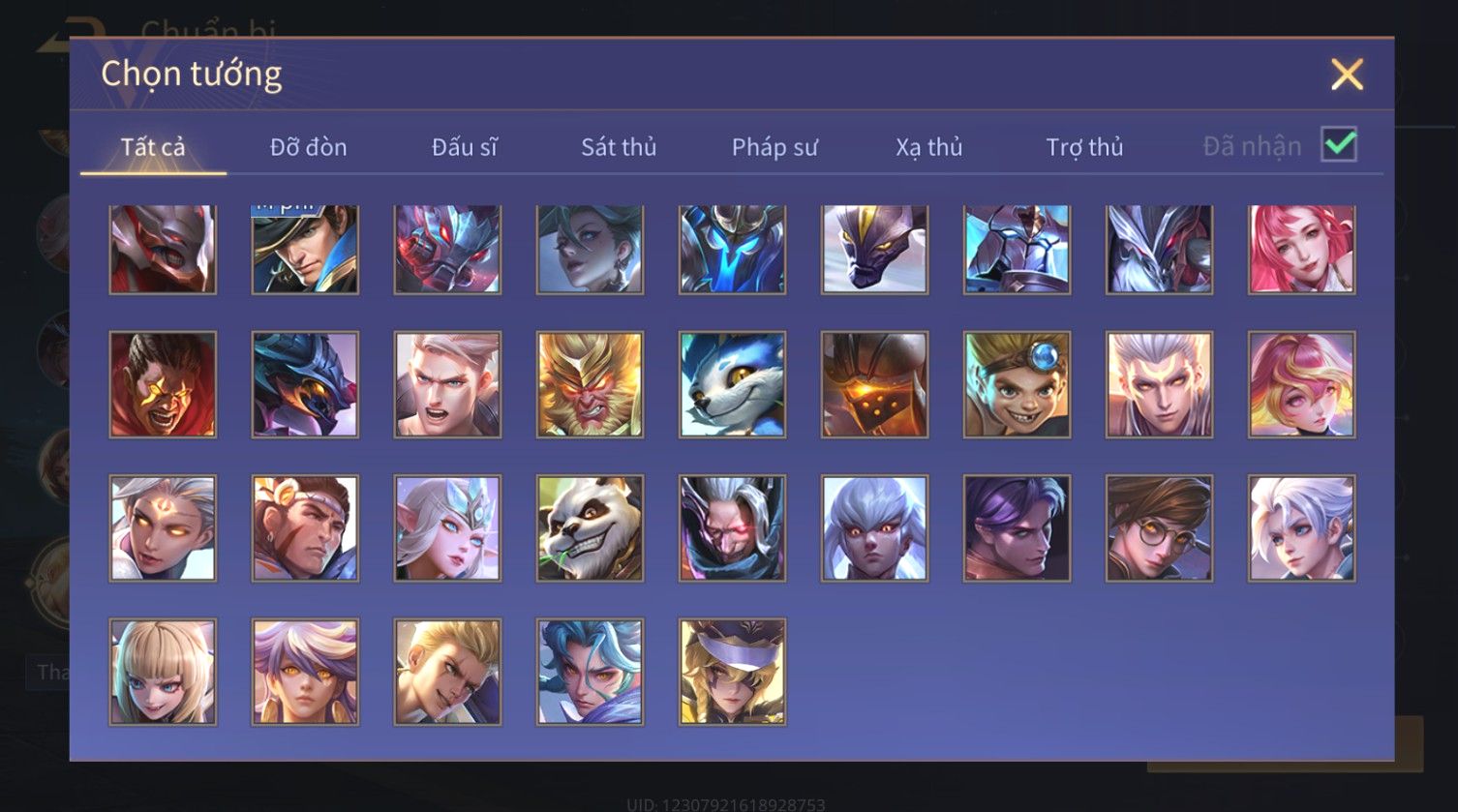
Task: Pick the hero with cowboy hat
Action: tap(305, 249)
